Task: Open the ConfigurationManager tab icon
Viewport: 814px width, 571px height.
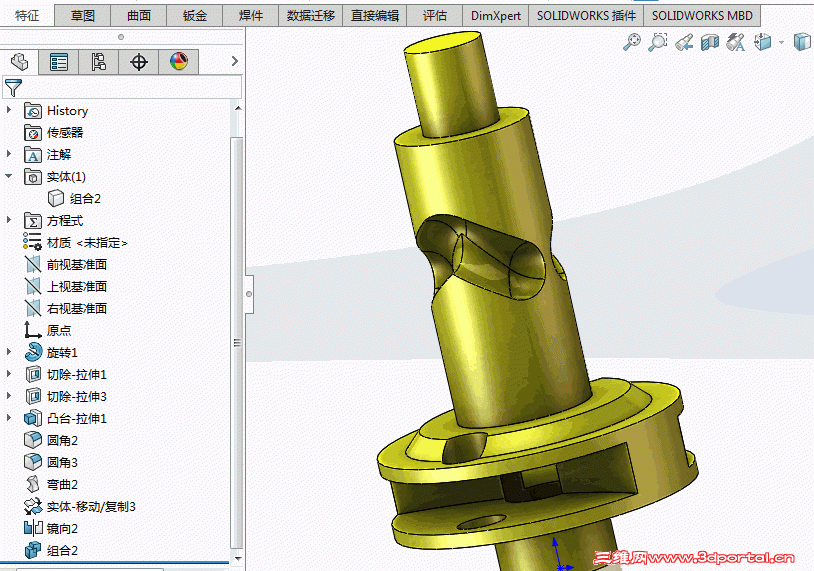Action: point(99,62)
